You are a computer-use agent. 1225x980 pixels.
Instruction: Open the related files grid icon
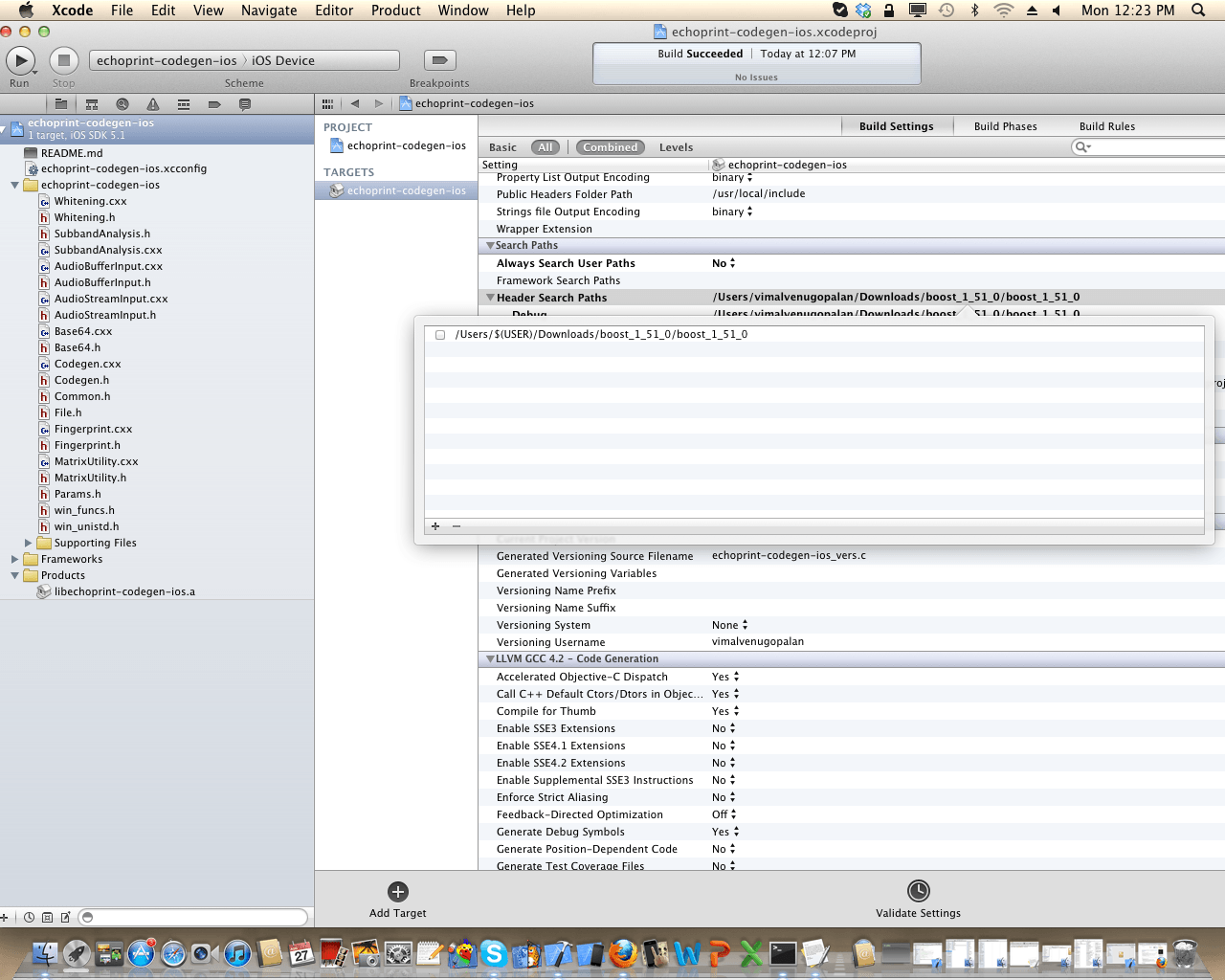tap(327, 103)
